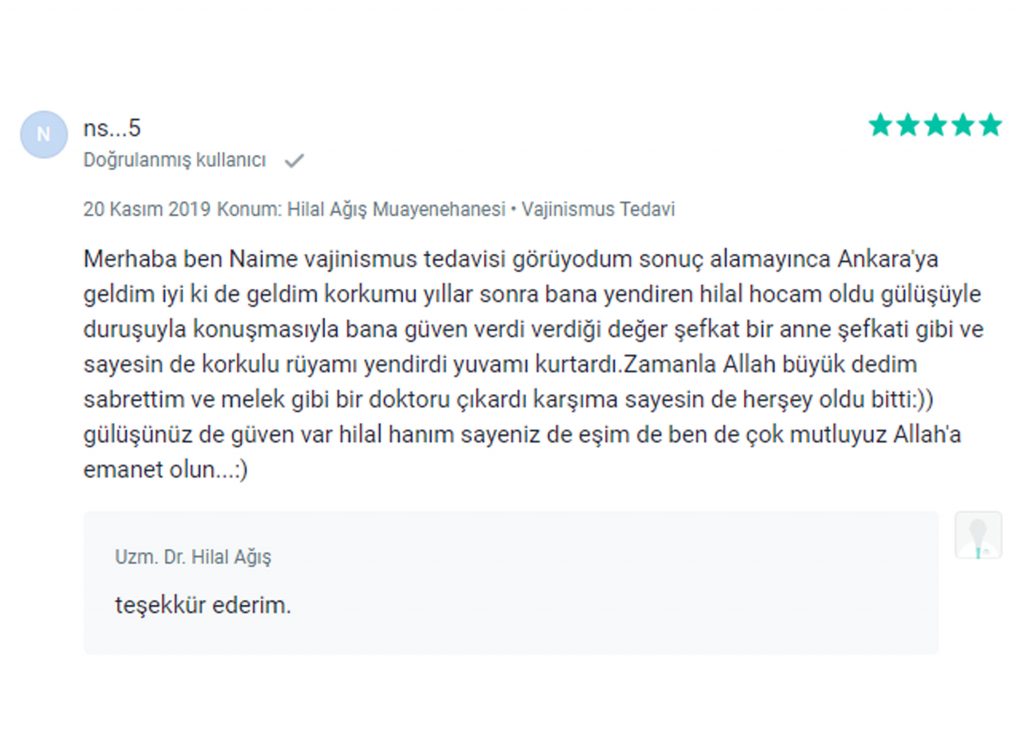Click the fourth green rating star
The height and width of the screenshot is (736, 1024).
(x=963, y=125)
